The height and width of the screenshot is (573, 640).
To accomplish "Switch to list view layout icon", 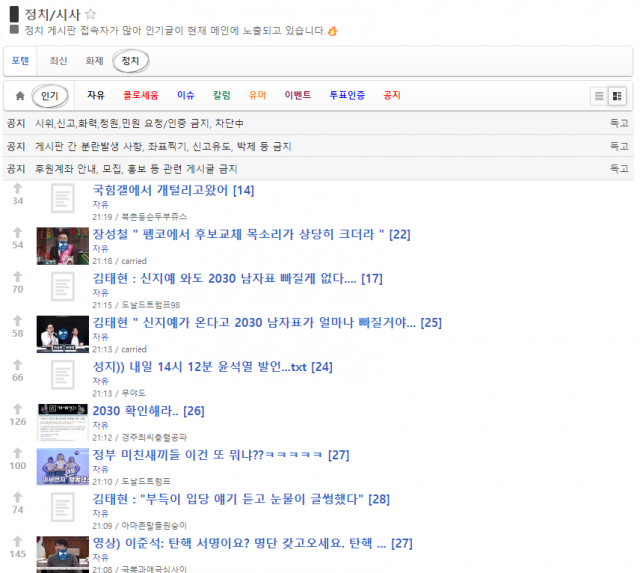I will (599, 96).
